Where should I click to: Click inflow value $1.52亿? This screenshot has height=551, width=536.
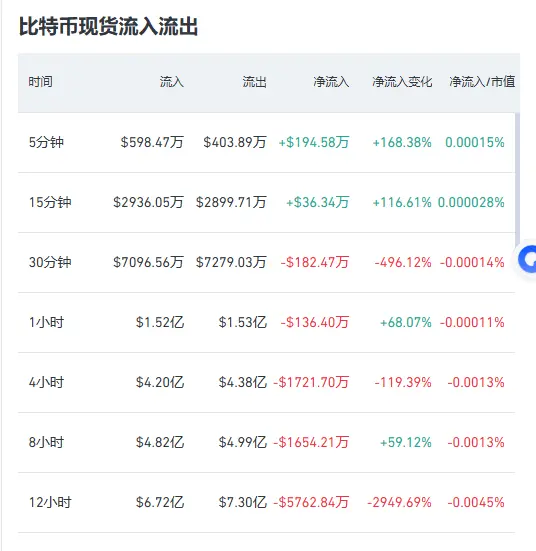point(160,322)
